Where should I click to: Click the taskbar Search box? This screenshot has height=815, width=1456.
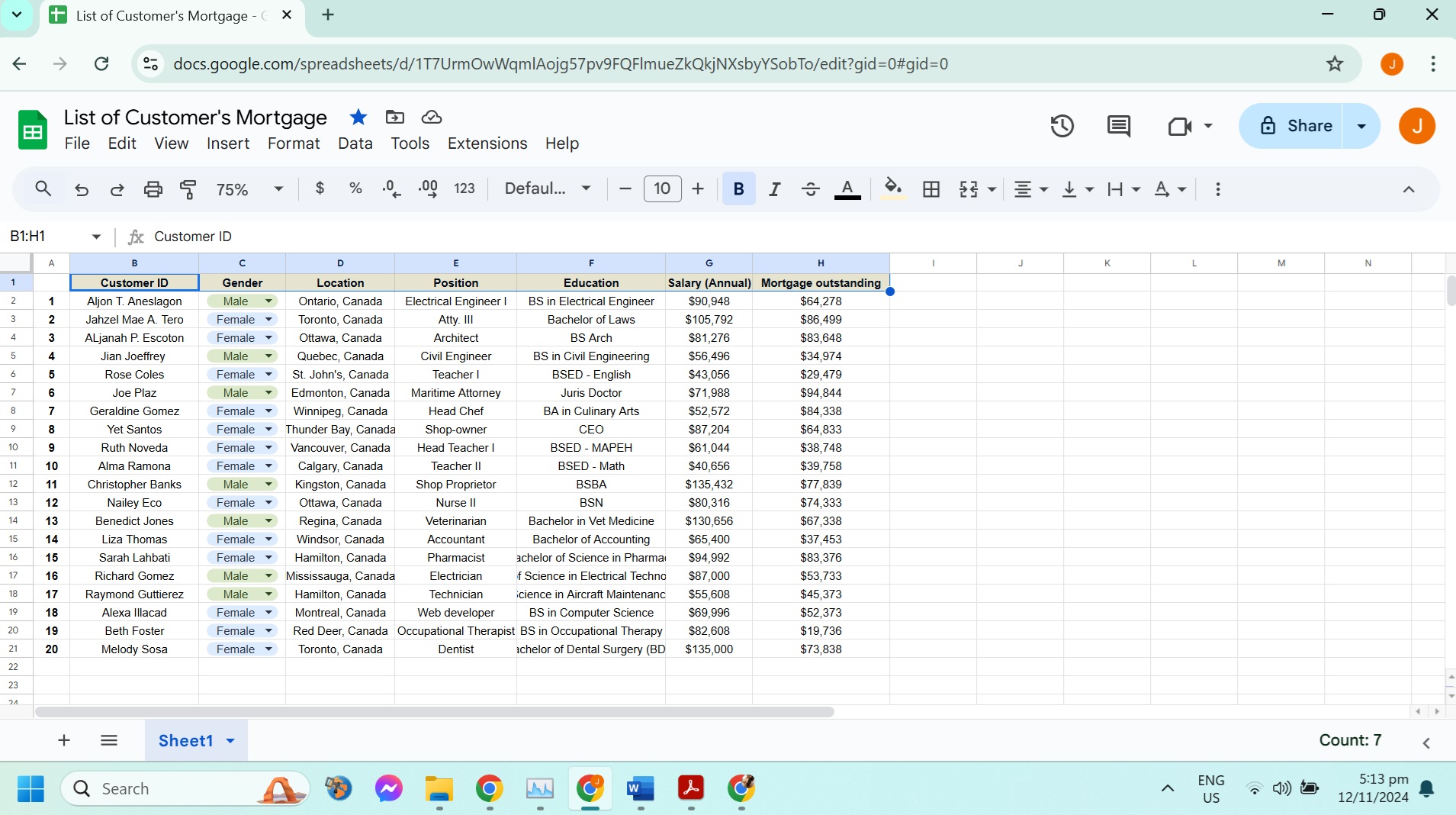coord(185,788)
